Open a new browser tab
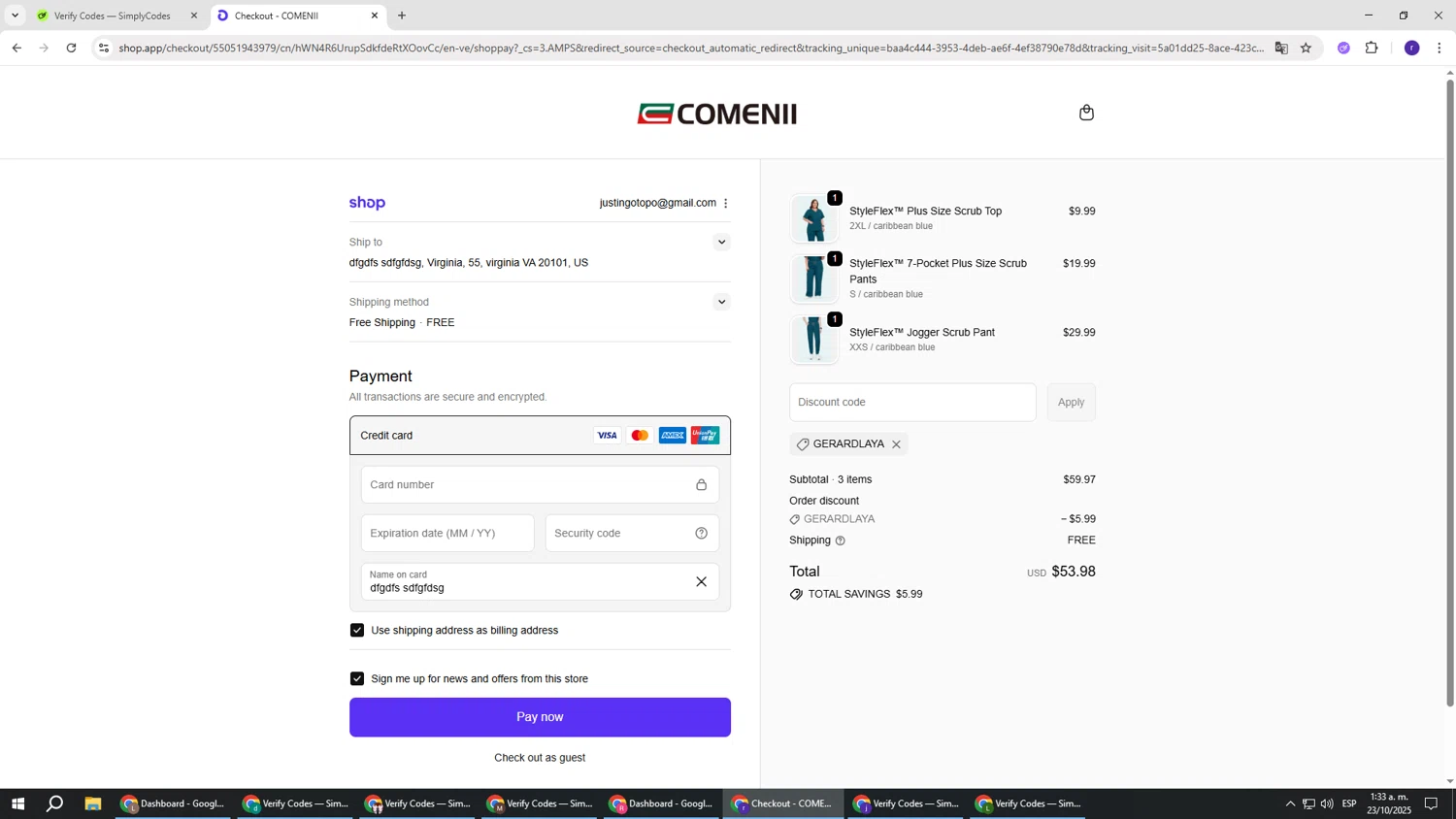This screenshot has height=819, width=1456. 402,16
